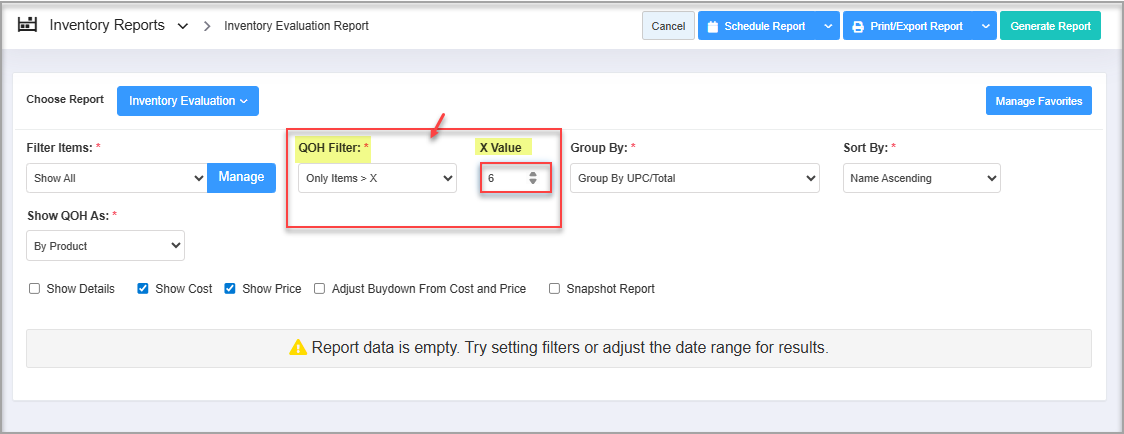Click the Print/Export Report button
Image resolution: width=1124 pixels, height=434 pixels.
[908, 26]
